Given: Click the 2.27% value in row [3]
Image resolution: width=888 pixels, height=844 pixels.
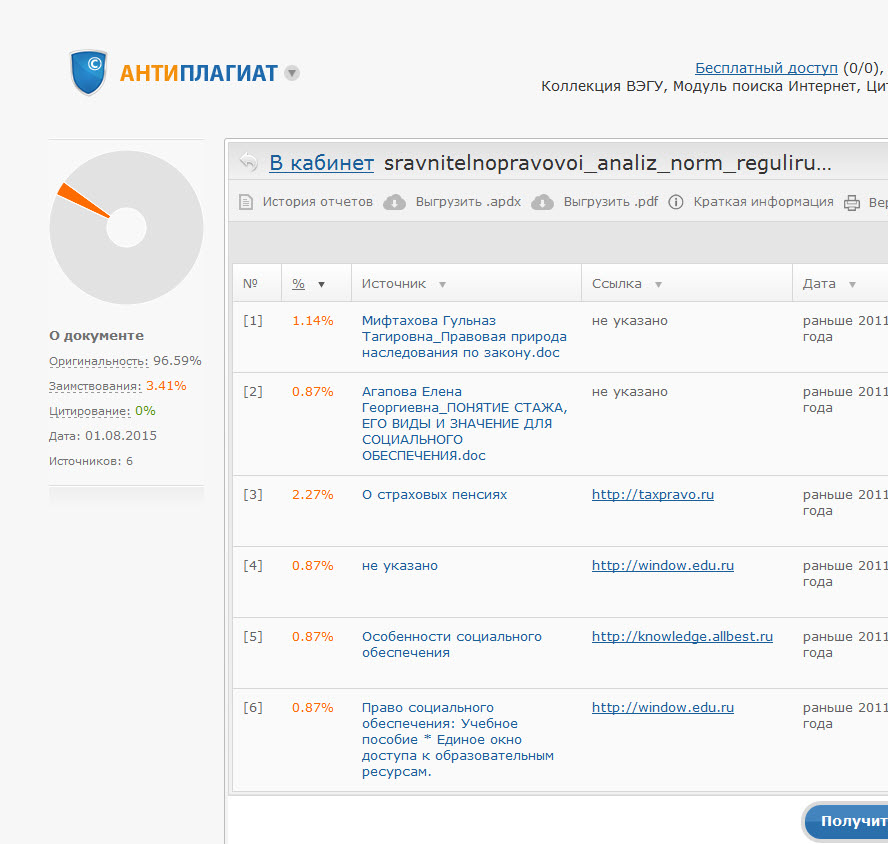Looking at the screenshot, I should [x=313, y=495].
